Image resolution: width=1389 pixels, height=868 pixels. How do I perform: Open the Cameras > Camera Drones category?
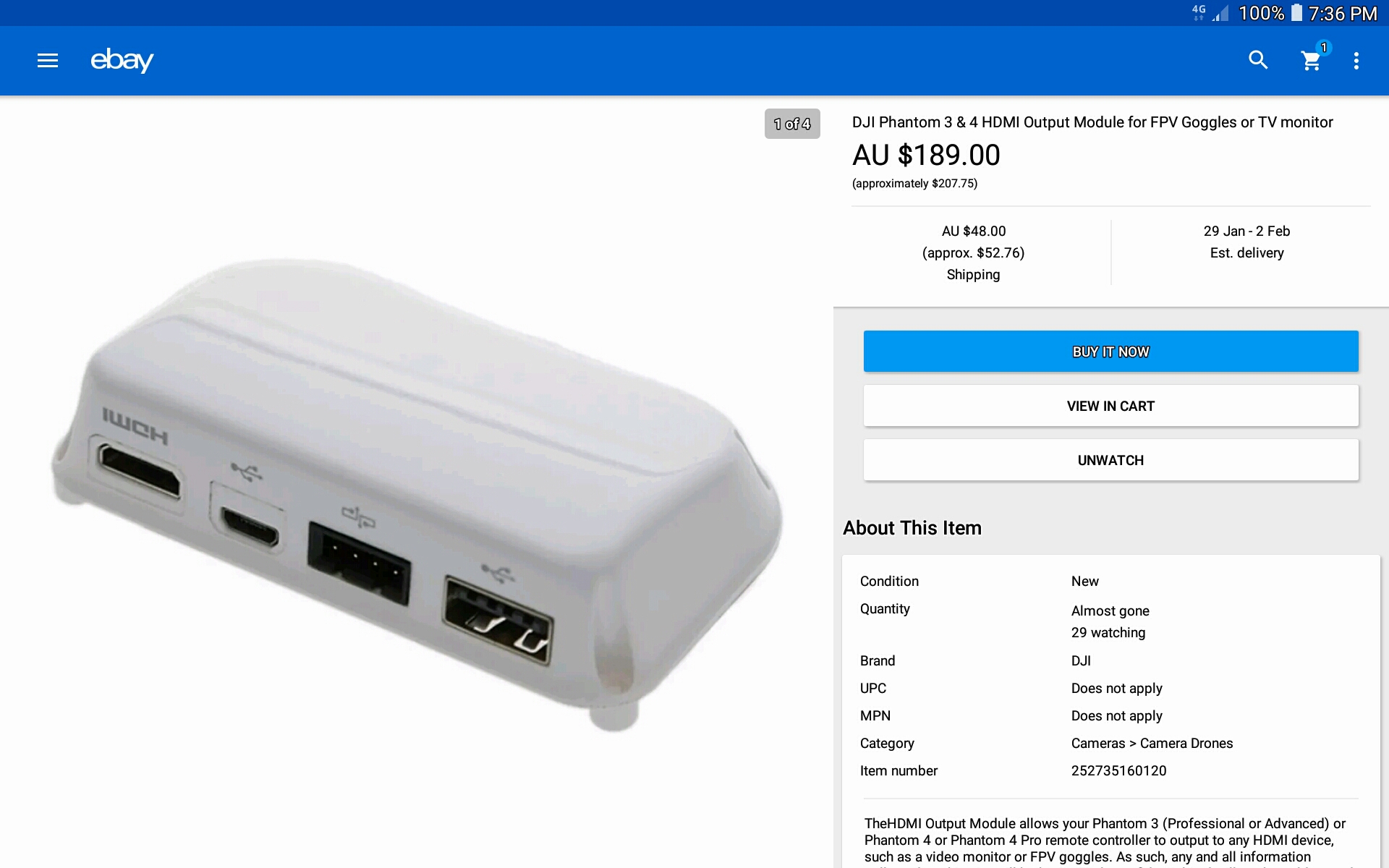coord(1152,743)
